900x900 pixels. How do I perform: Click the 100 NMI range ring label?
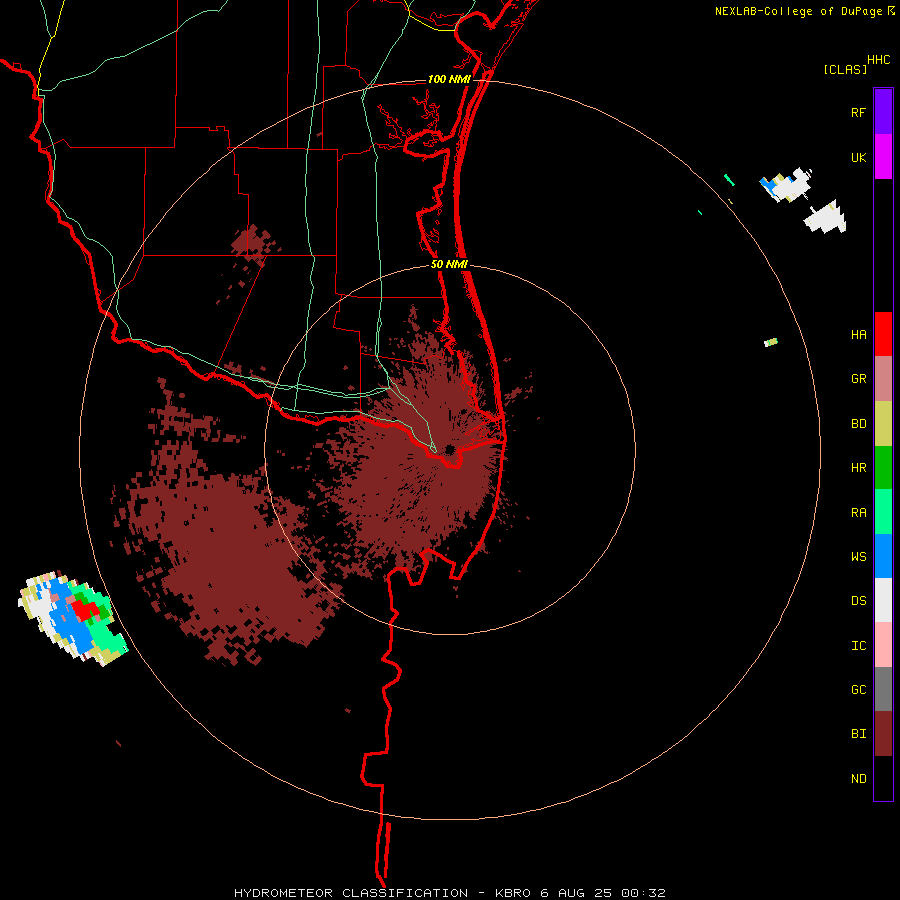(449, 79)
